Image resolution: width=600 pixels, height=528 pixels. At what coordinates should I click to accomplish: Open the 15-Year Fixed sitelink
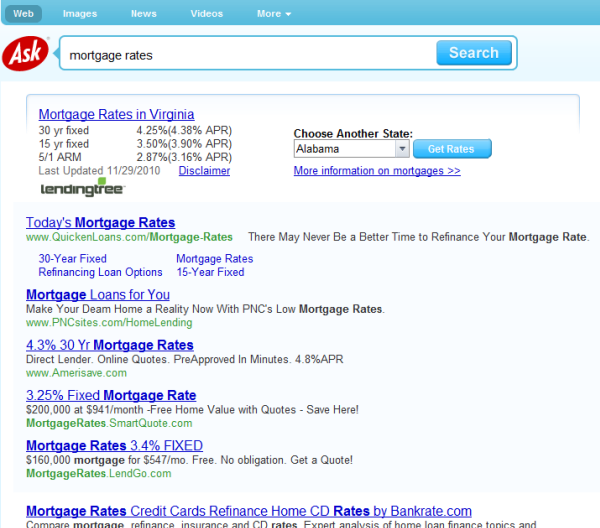tap(210, 272)
